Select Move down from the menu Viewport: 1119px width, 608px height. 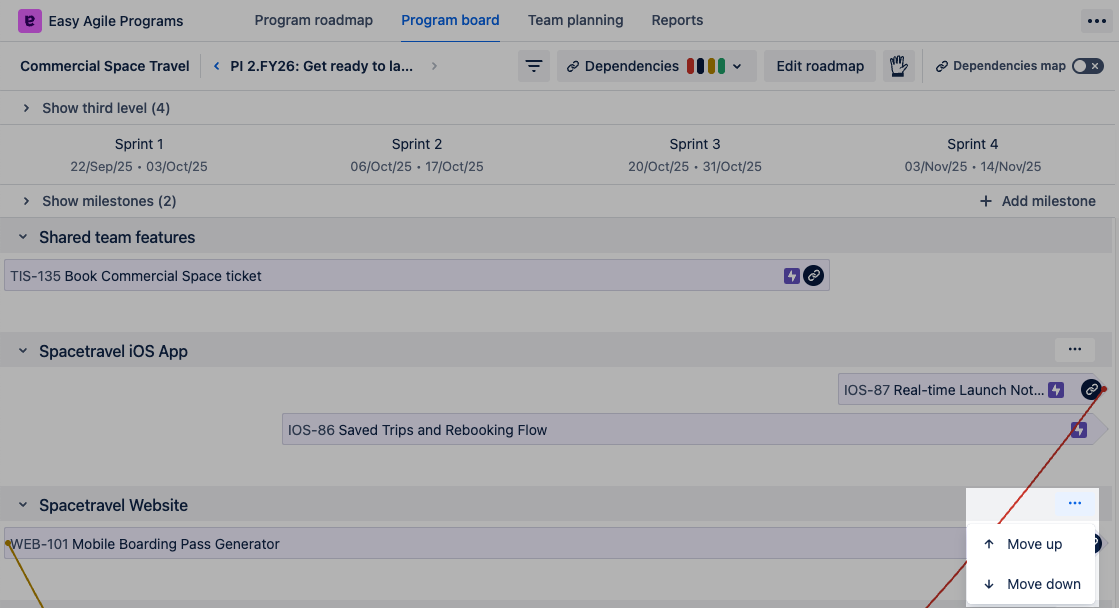coord(1033,584)
